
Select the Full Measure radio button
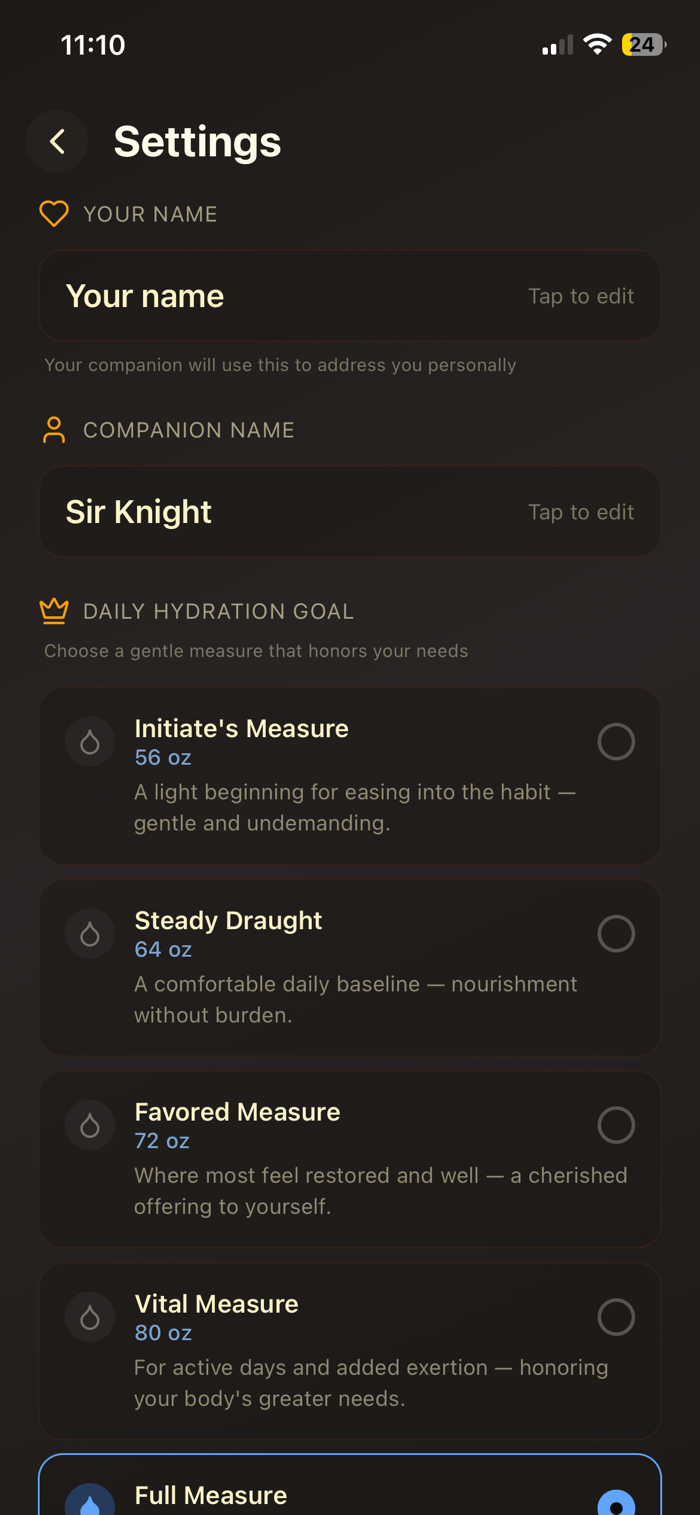tap(616, 1505)
